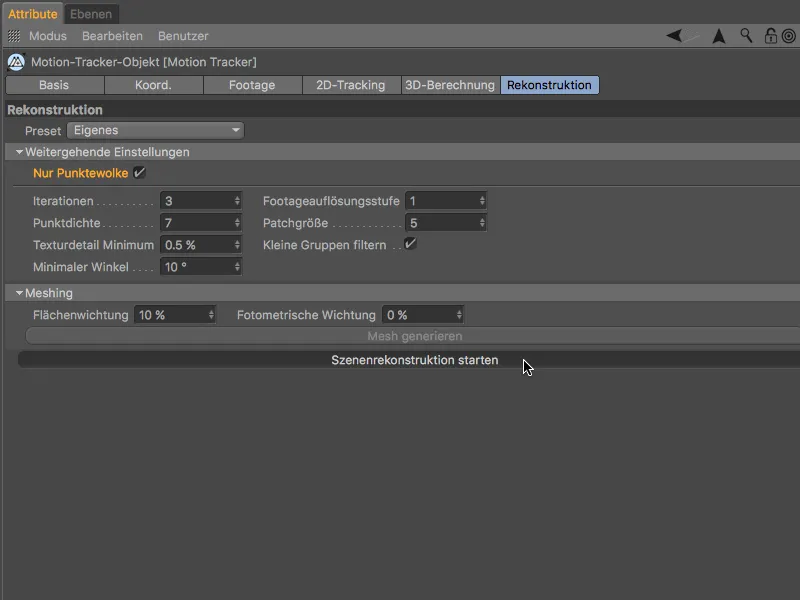Click the Fotometrische Wichtung stepper arrows
The height and width of the screenshot is (600, 800).
[459, 315]
